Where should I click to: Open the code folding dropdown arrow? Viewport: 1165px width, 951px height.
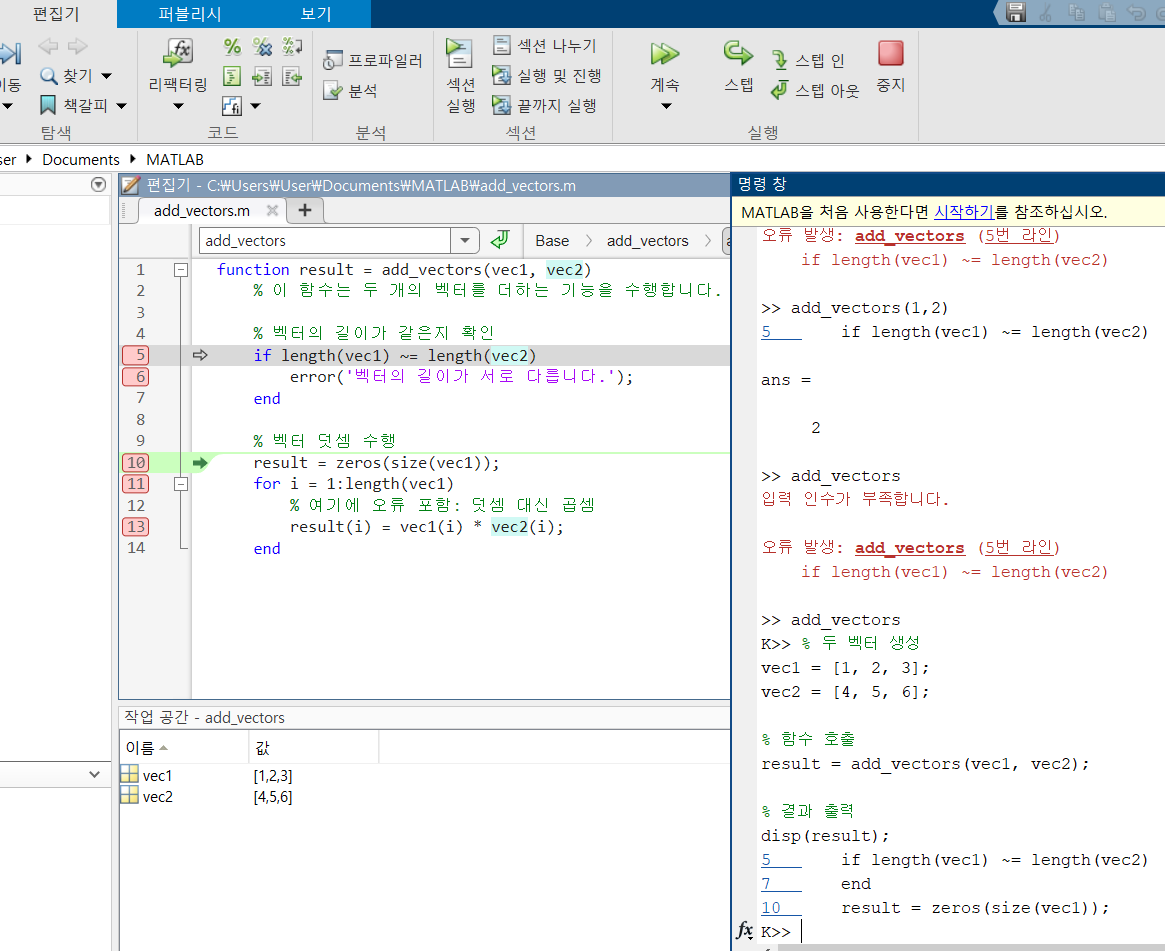[256, 106]
